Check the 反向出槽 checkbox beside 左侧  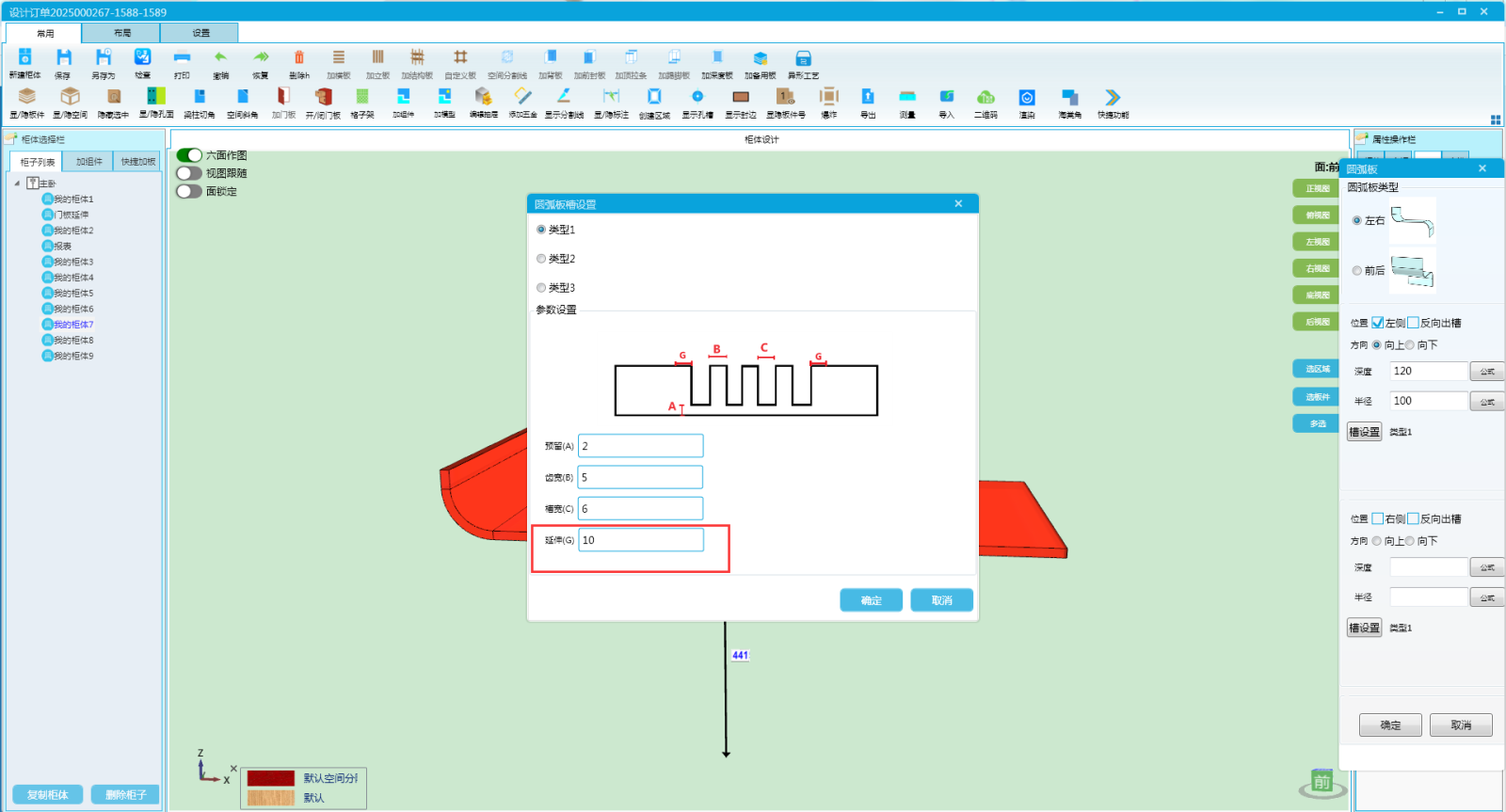point(1413,323)
